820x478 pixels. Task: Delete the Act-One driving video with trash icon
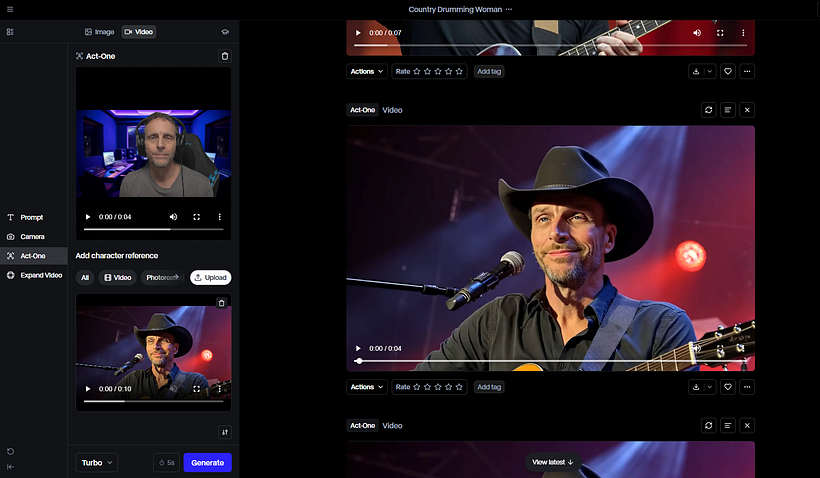pyautogui.click(x=224, y=57)
